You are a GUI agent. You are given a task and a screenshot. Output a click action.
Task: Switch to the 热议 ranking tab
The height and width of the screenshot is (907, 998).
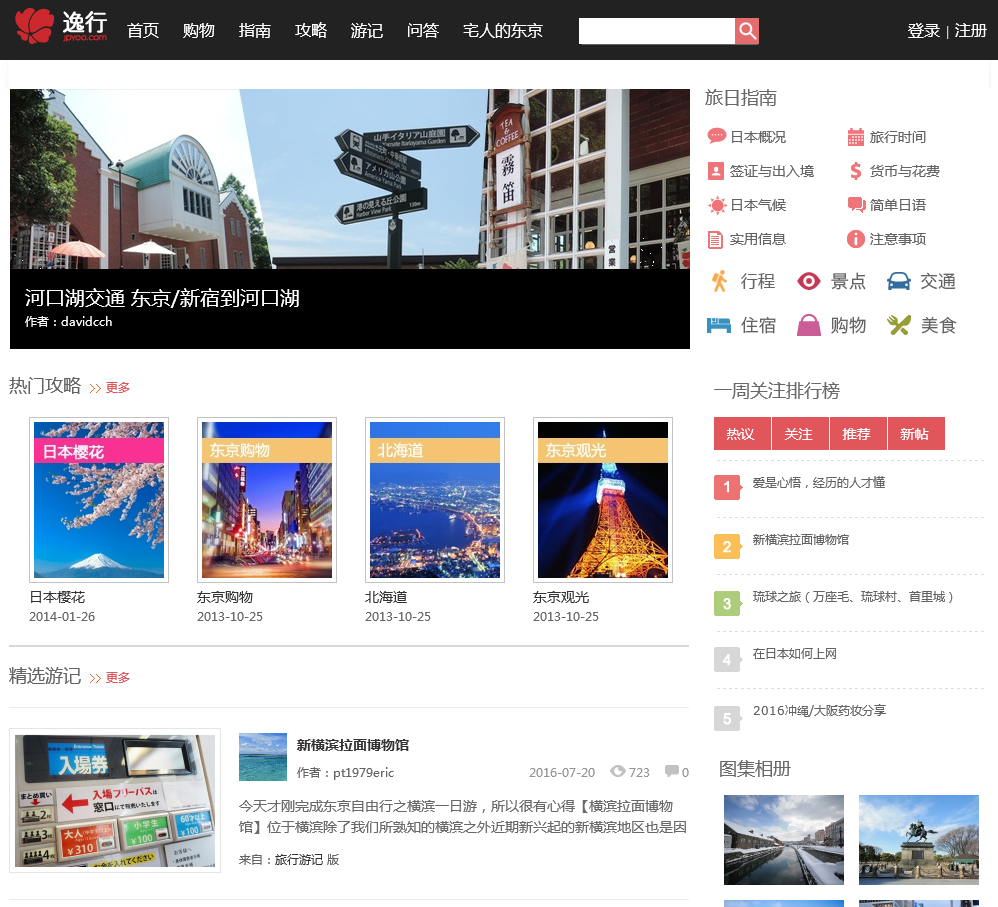pos(741,434)
